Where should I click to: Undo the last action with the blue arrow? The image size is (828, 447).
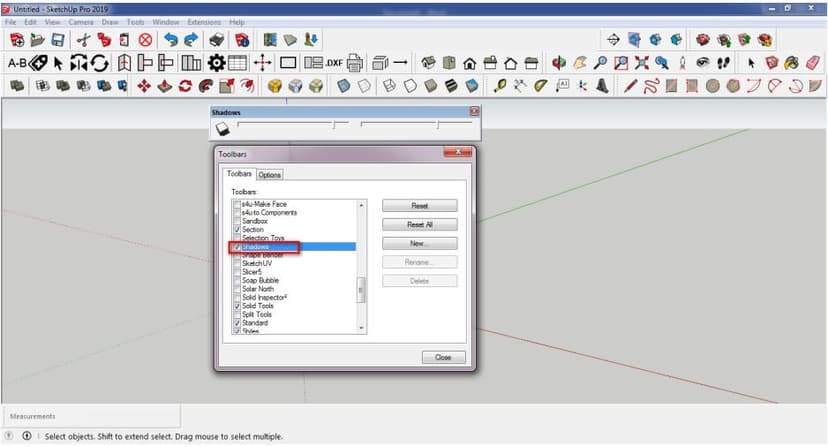pyautogui.click(x=171, y=40)
